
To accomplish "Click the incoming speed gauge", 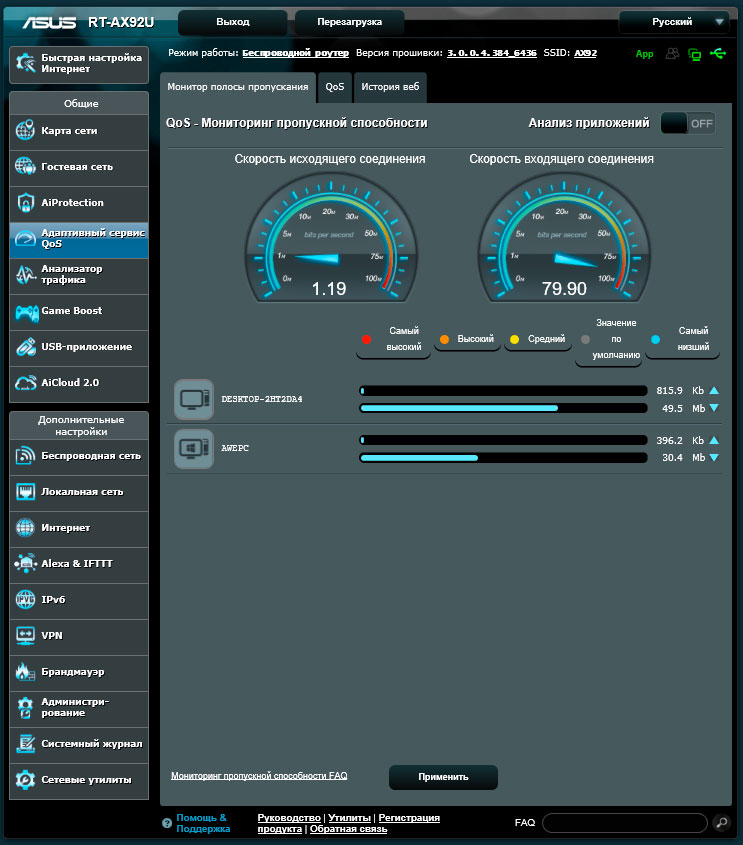I will pyautogui.click(x=564, y=238).
